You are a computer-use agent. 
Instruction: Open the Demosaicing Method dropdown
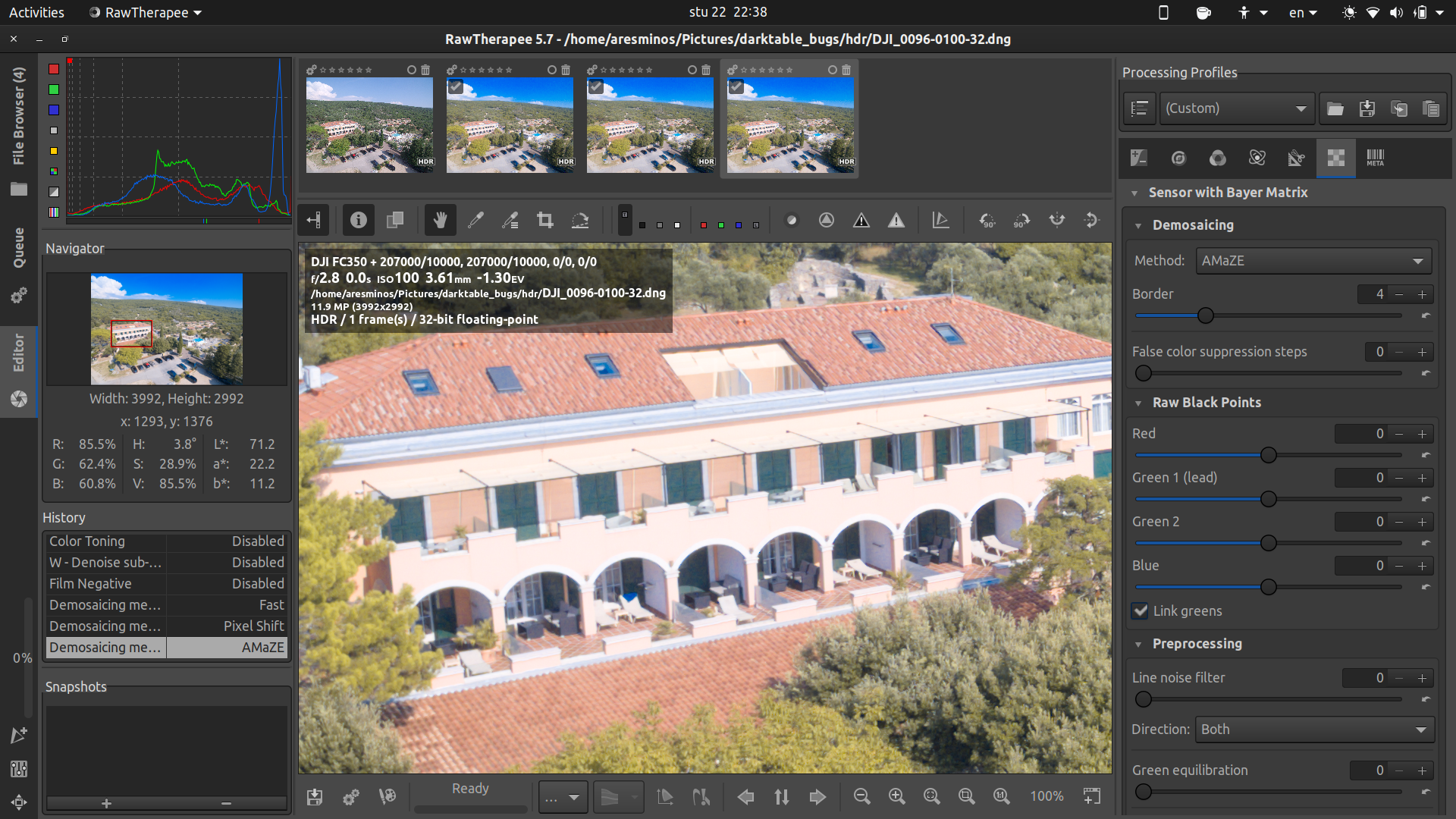(1313, 260)
